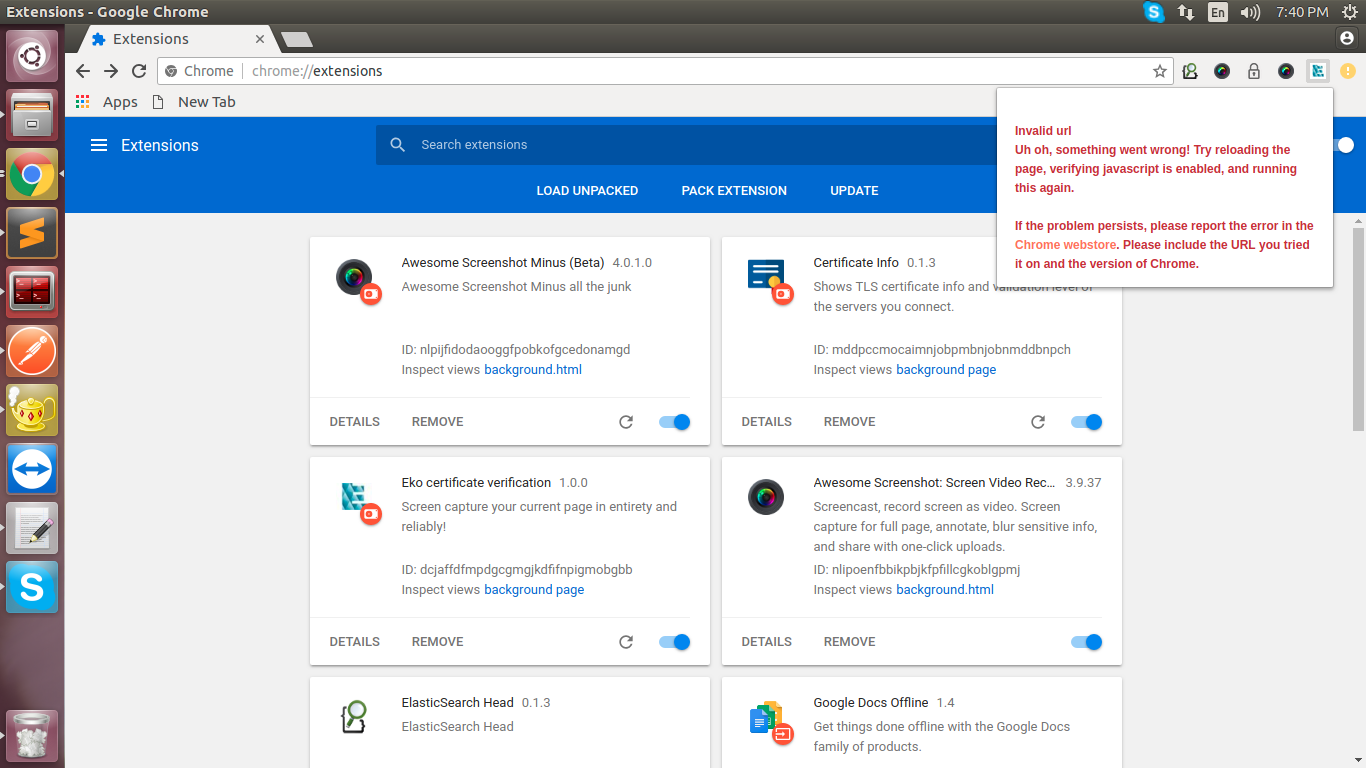The height and width of the screenshot is (768, 1366).
Task: Inspect background page of Certificate Info
Action: point(946,370)
